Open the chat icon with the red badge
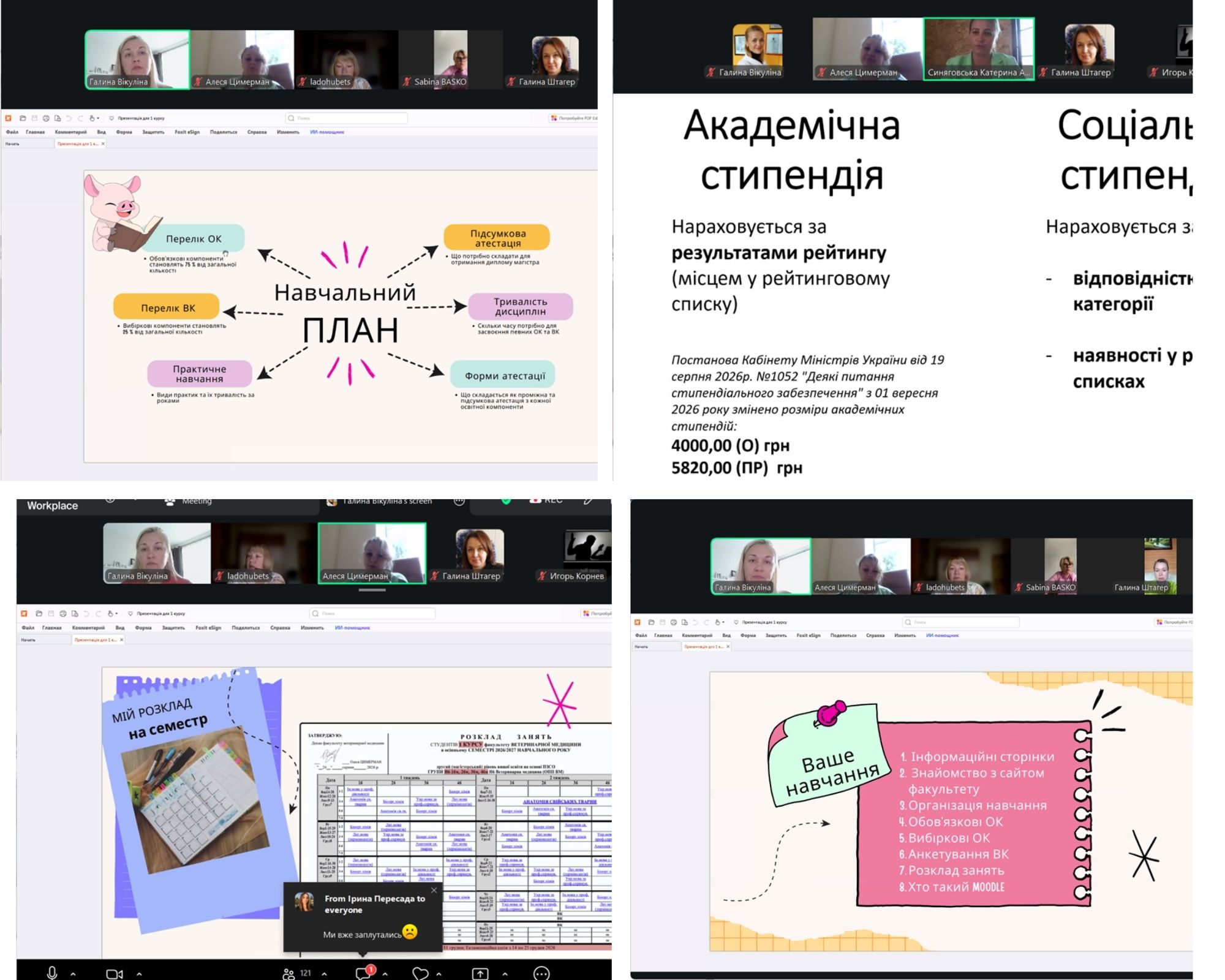The height and width of the screenshot is (980, 1225). coord(365,973)
